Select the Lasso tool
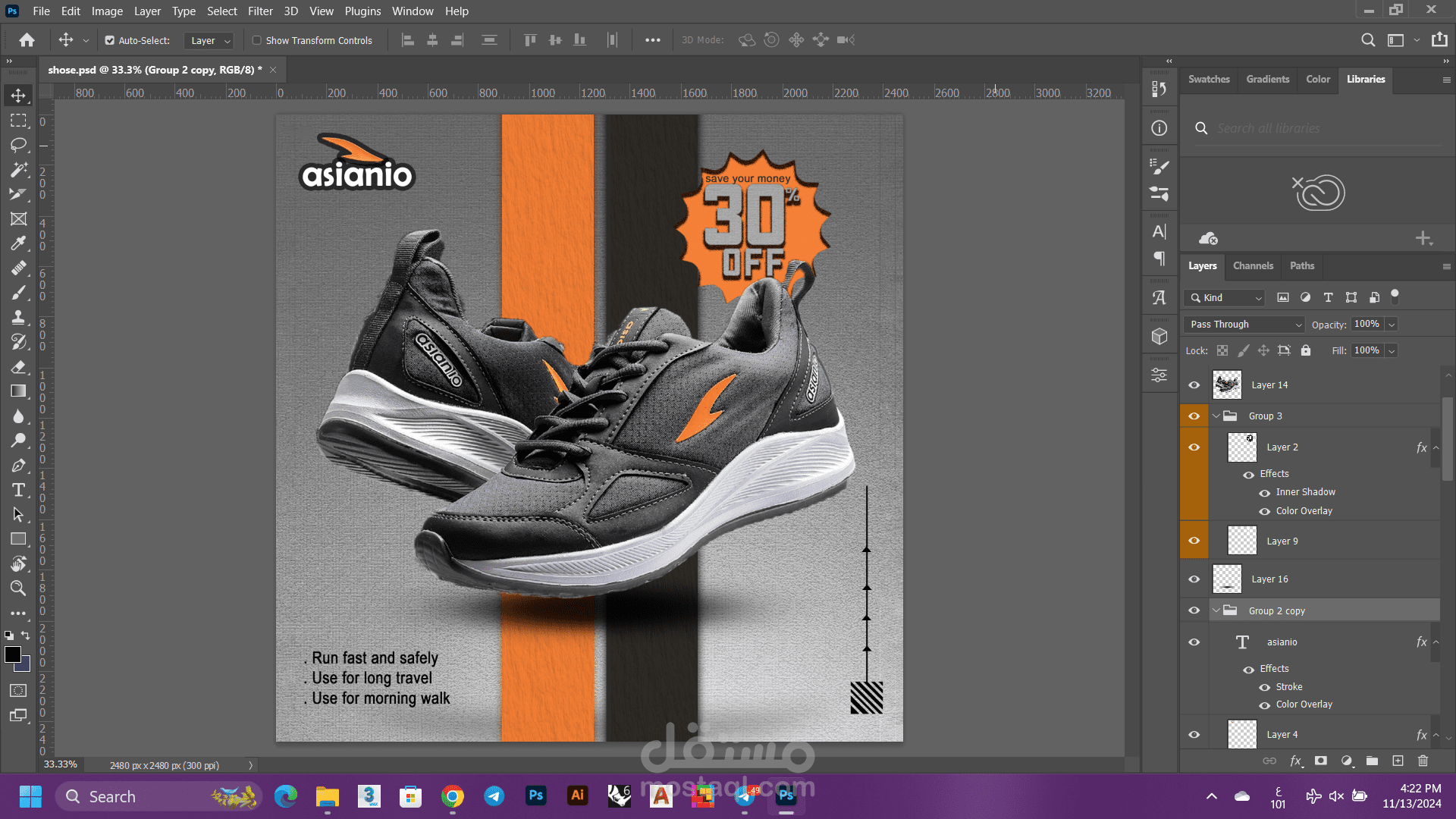This screenshot has width=1456, height=819. [18, 145]
